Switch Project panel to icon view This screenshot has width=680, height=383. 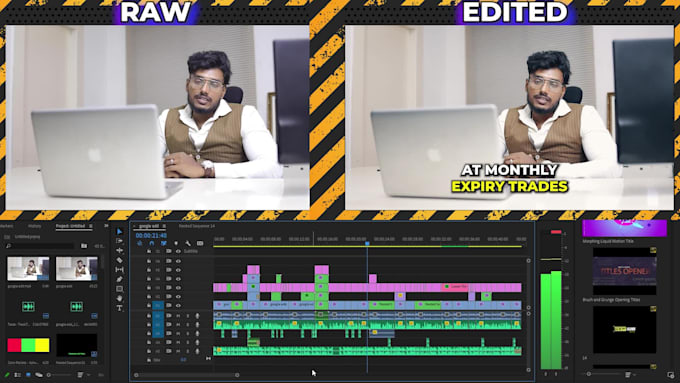click(28, 375)
